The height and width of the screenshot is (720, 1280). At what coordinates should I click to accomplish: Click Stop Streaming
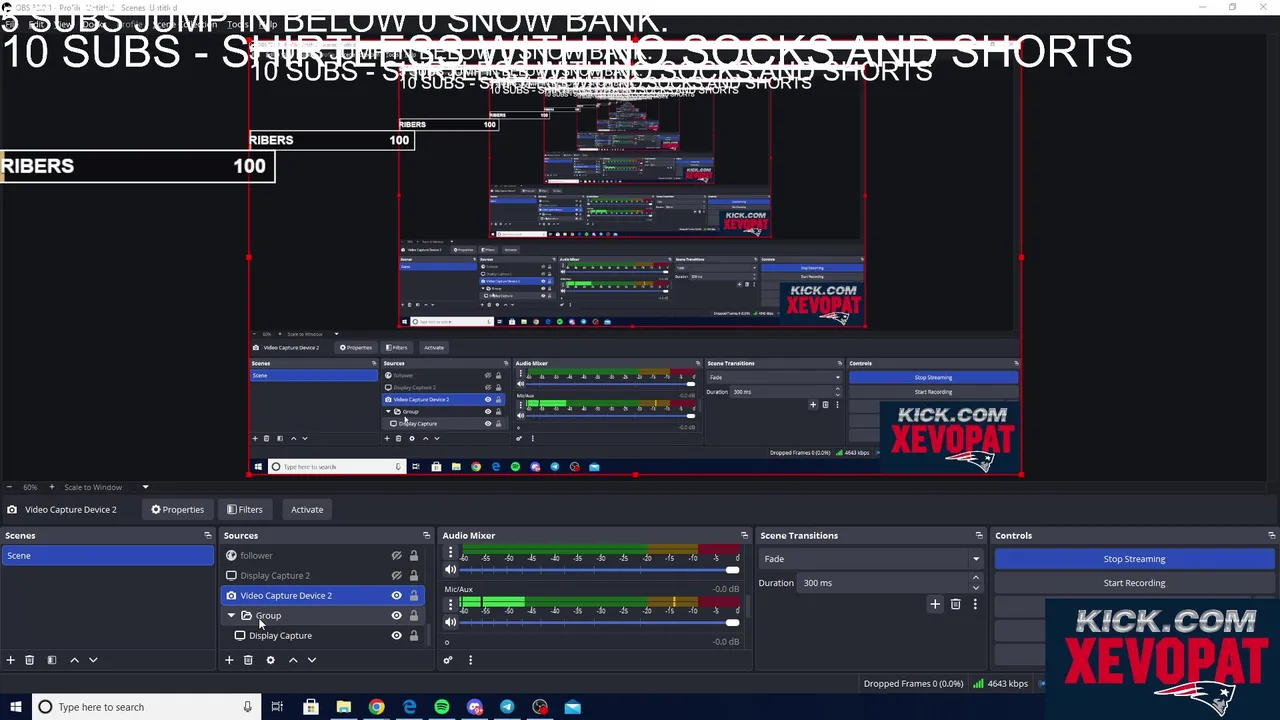(x=1134, y=559)
